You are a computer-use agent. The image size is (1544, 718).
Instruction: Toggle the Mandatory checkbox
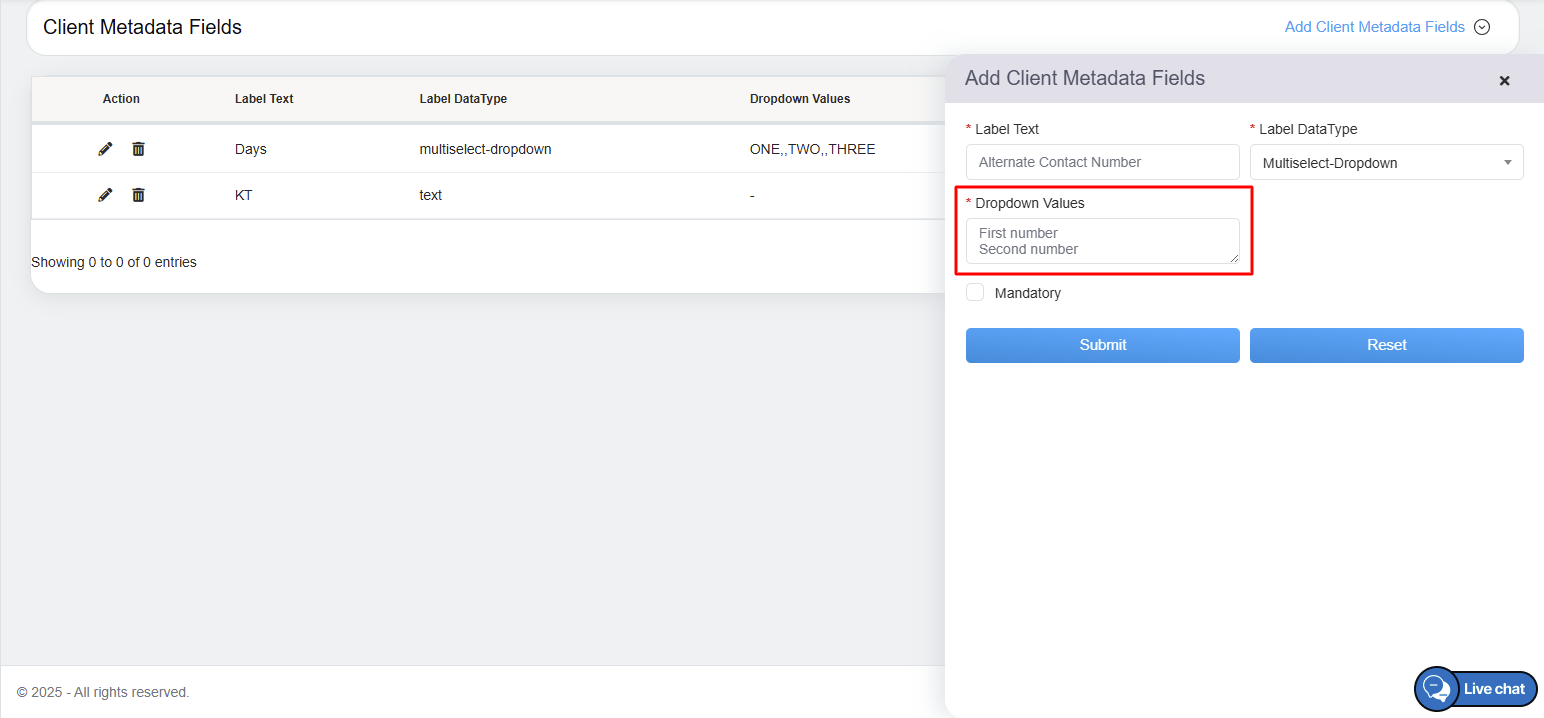pyautogui.click(x=975, y=293)
